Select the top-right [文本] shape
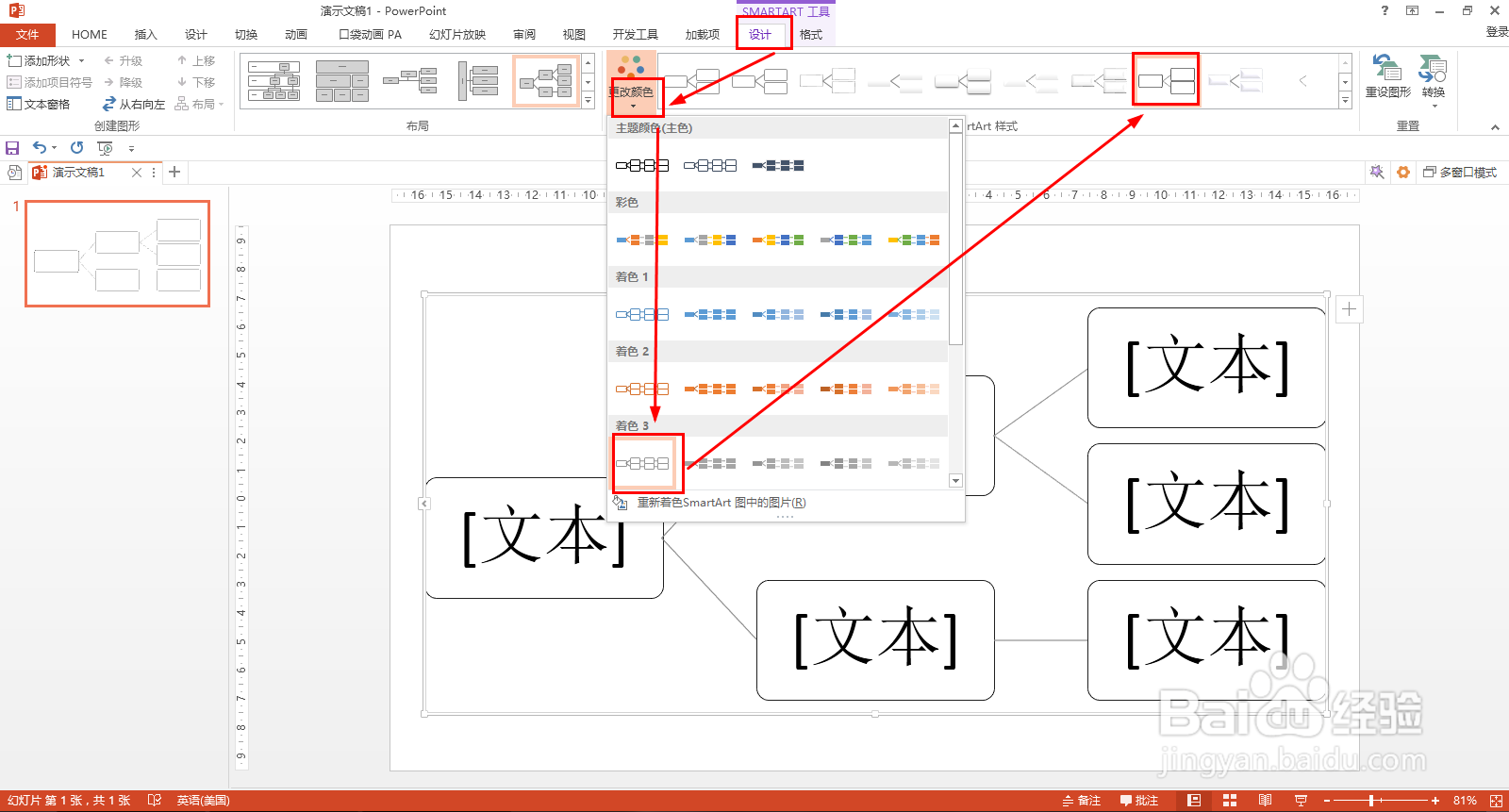Image resolution: width=1509 pixels, height=812 pixels. click(1206, 368)
